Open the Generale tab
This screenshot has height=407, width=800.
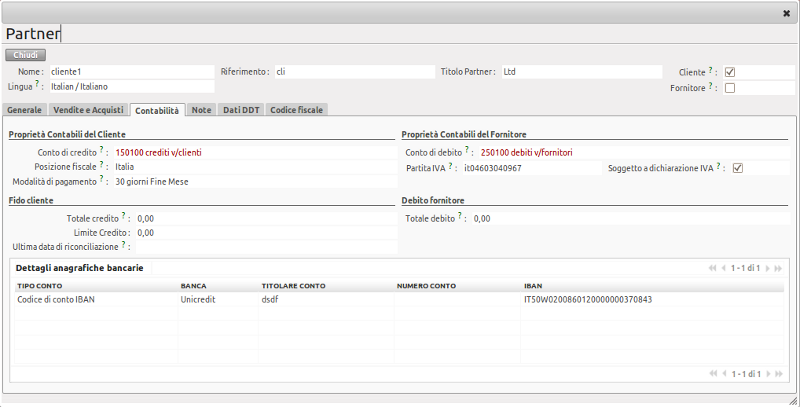click(x=24, y=109)
